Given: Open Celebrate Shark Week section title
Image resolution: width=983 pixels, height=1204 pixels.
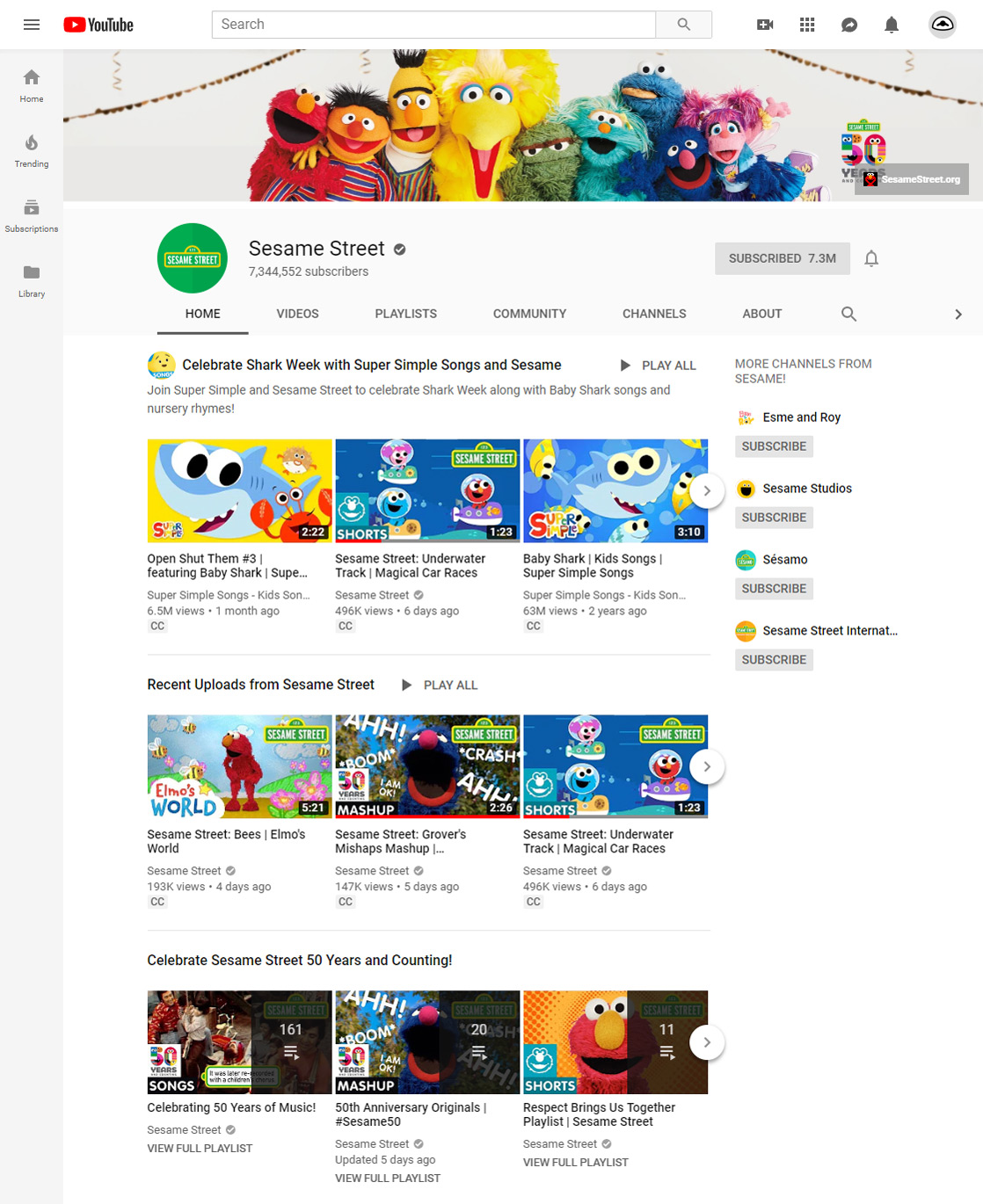Looking at the screenshot, I should pyautogui.click(x=372, y=365).
